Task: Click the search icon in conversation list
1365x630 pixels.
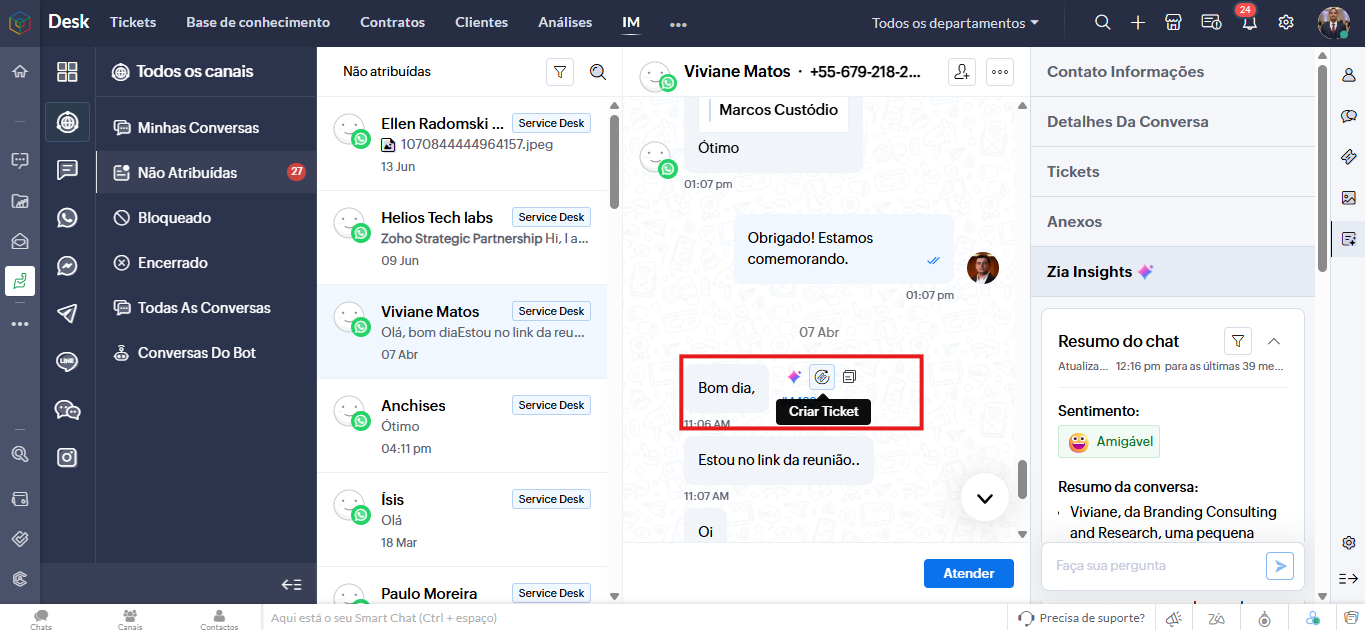Action: point(598,72)
